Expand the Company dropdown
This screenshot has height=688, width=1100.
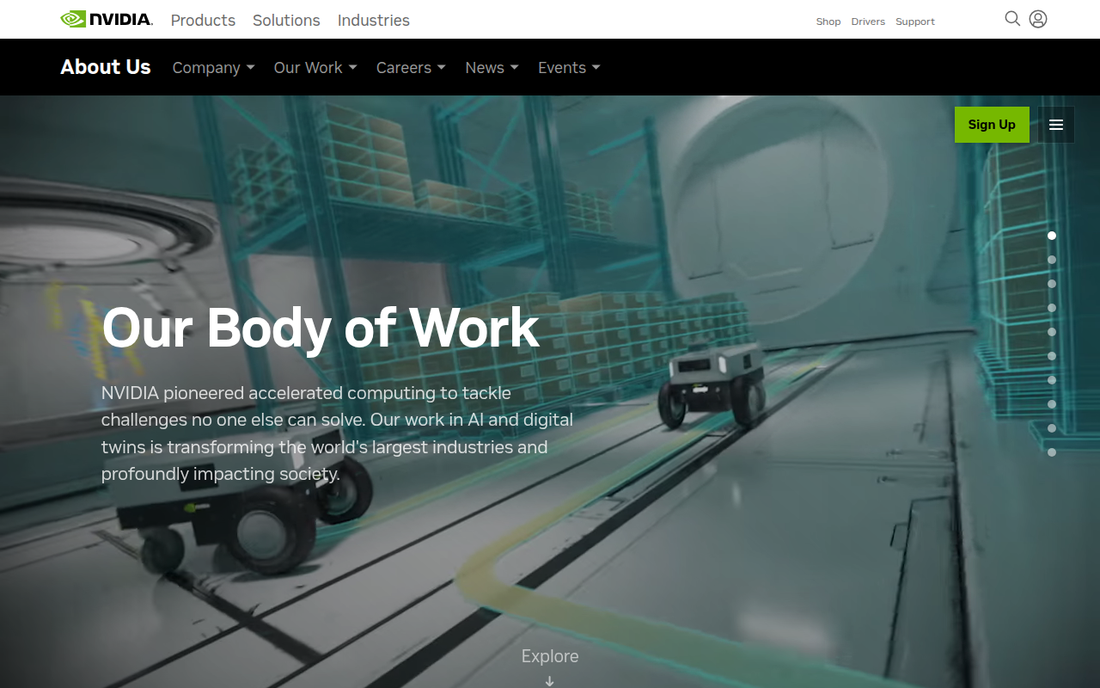click(x=213, y=68)
